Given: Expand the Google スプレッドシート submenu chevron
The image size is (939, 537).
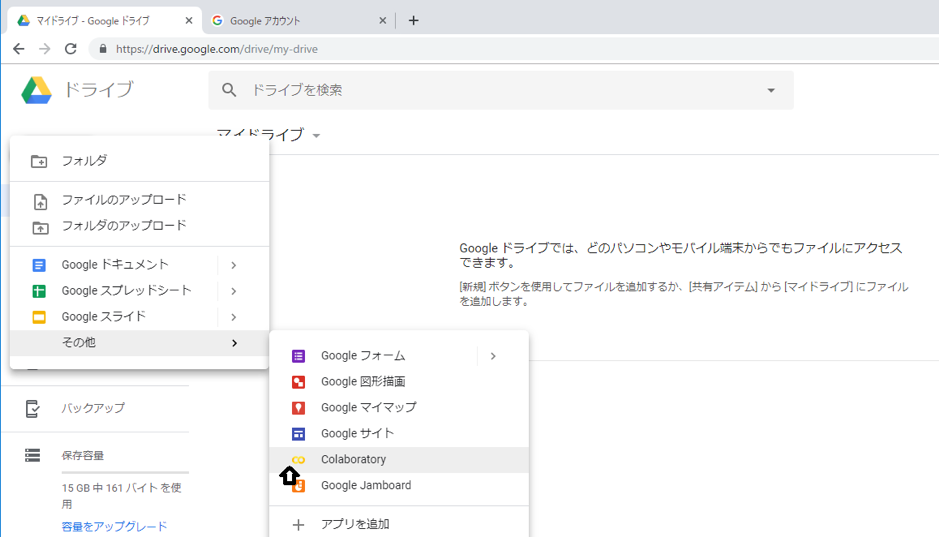Looking at the screenshot, I should point(234,291).
